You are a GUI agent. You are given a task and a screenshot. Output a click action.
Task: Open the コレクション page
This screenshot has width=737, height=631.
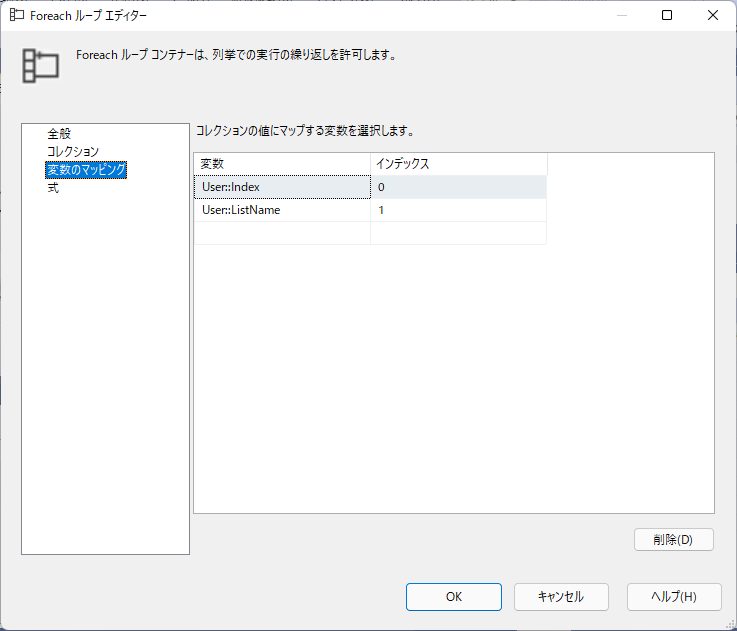[73, 151]
